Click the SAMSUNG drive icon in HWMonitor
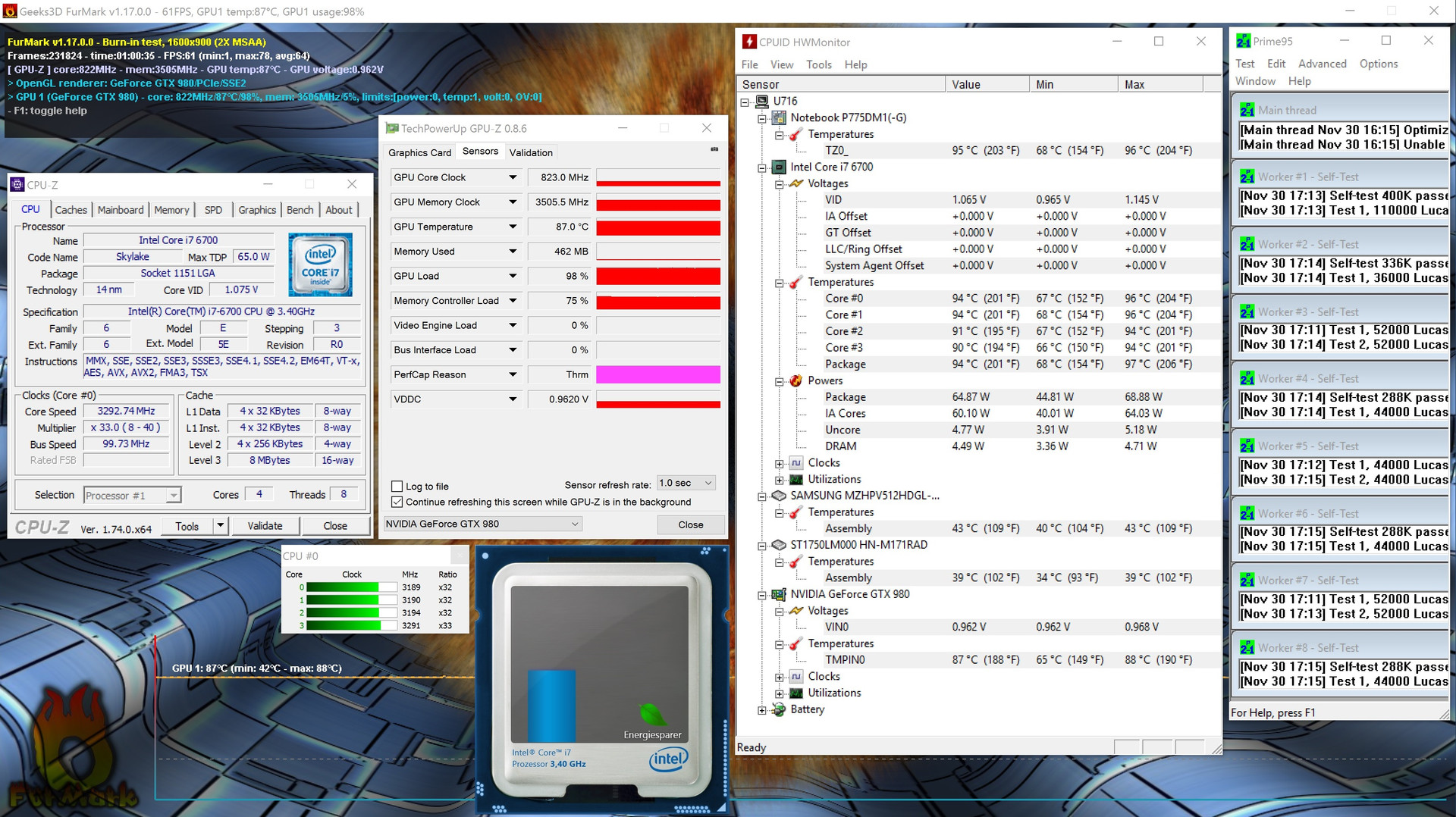The height and width of the screenshot is (817, 1456). click(779, 496)
